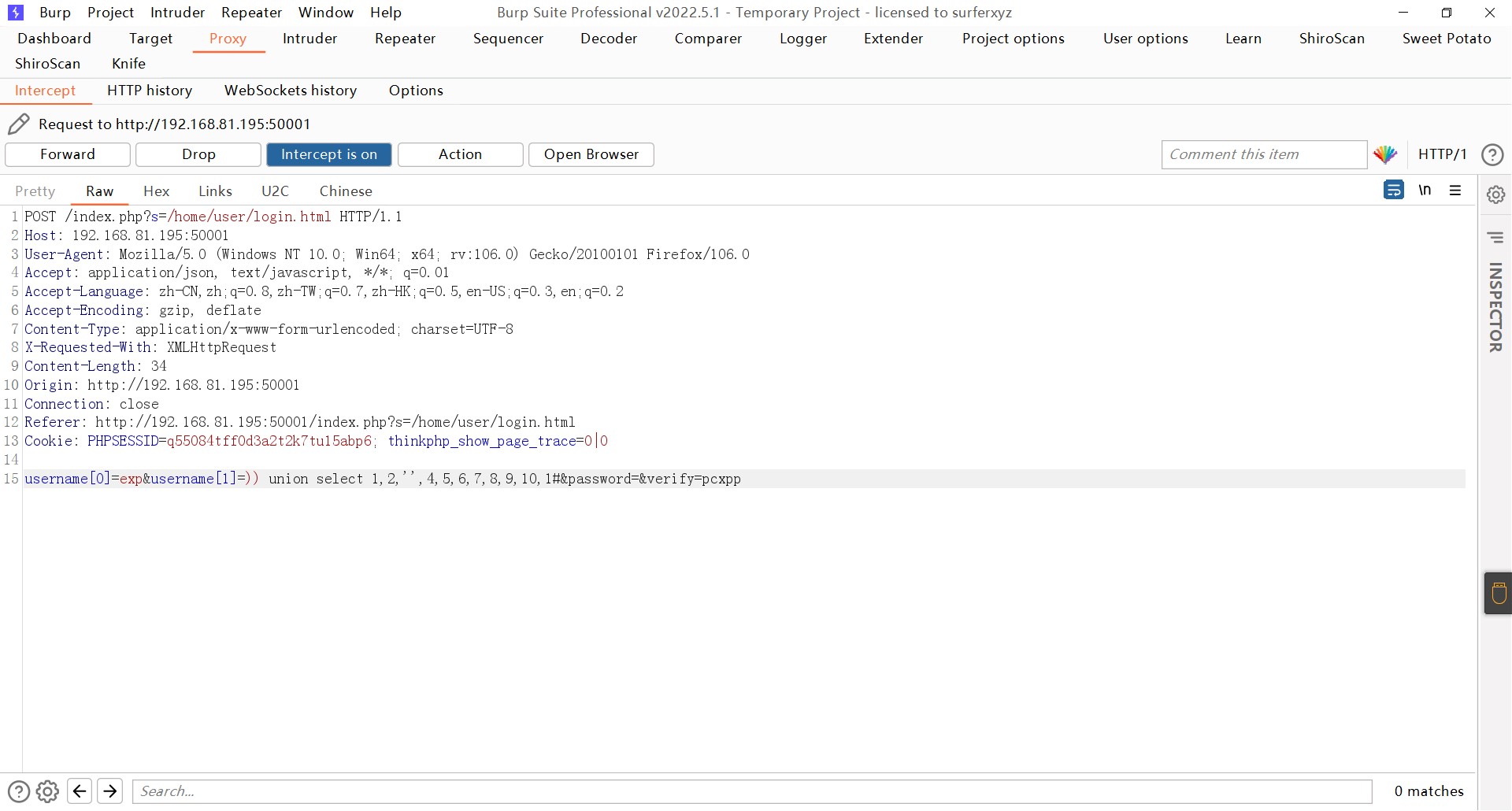This screenshot has width=1512, height=811.
Task: Click the Referer header line
Action: [x=299, y=422]
